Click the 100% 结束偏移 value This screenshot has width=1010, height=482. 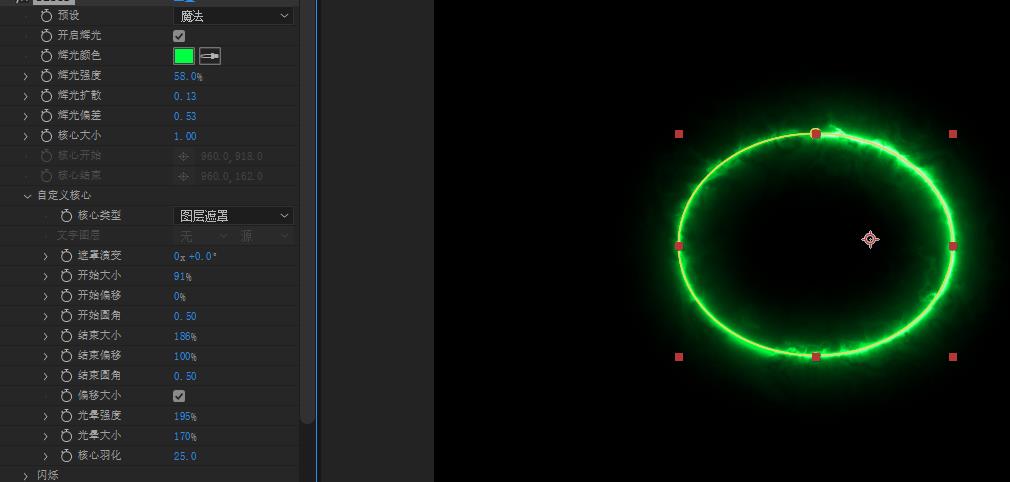coord(185,356)
